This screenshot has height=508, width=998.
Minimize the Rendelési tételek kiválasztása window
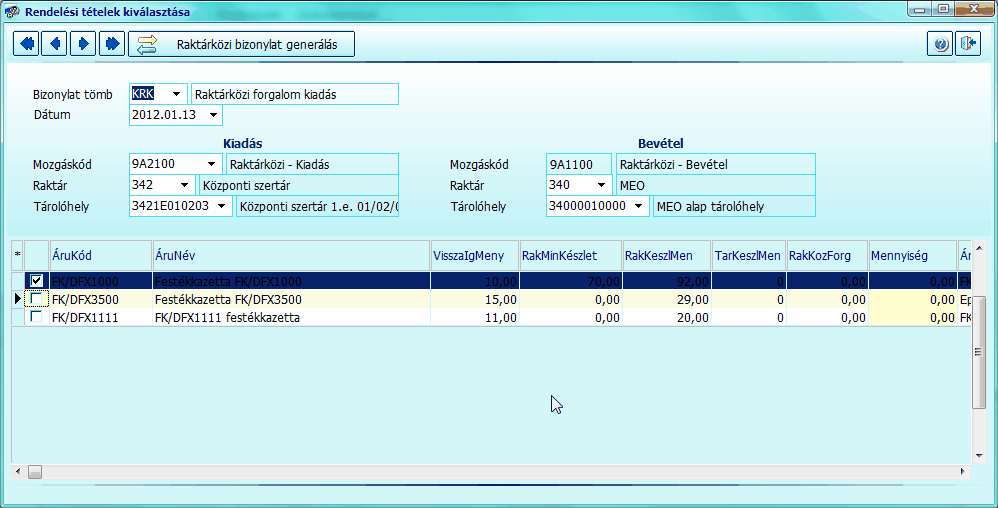pyautogui.click(x=921, y=9)
